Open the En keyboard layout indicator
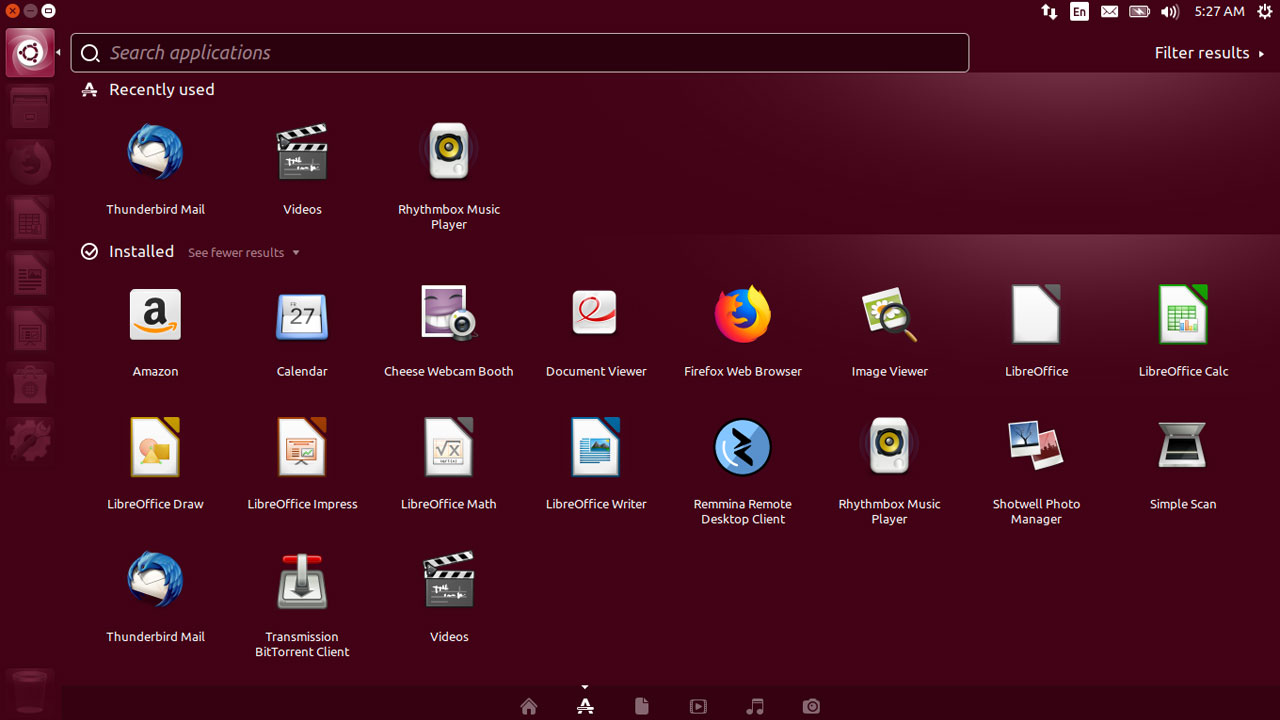1280x720 pixels. coord(1079,12)
